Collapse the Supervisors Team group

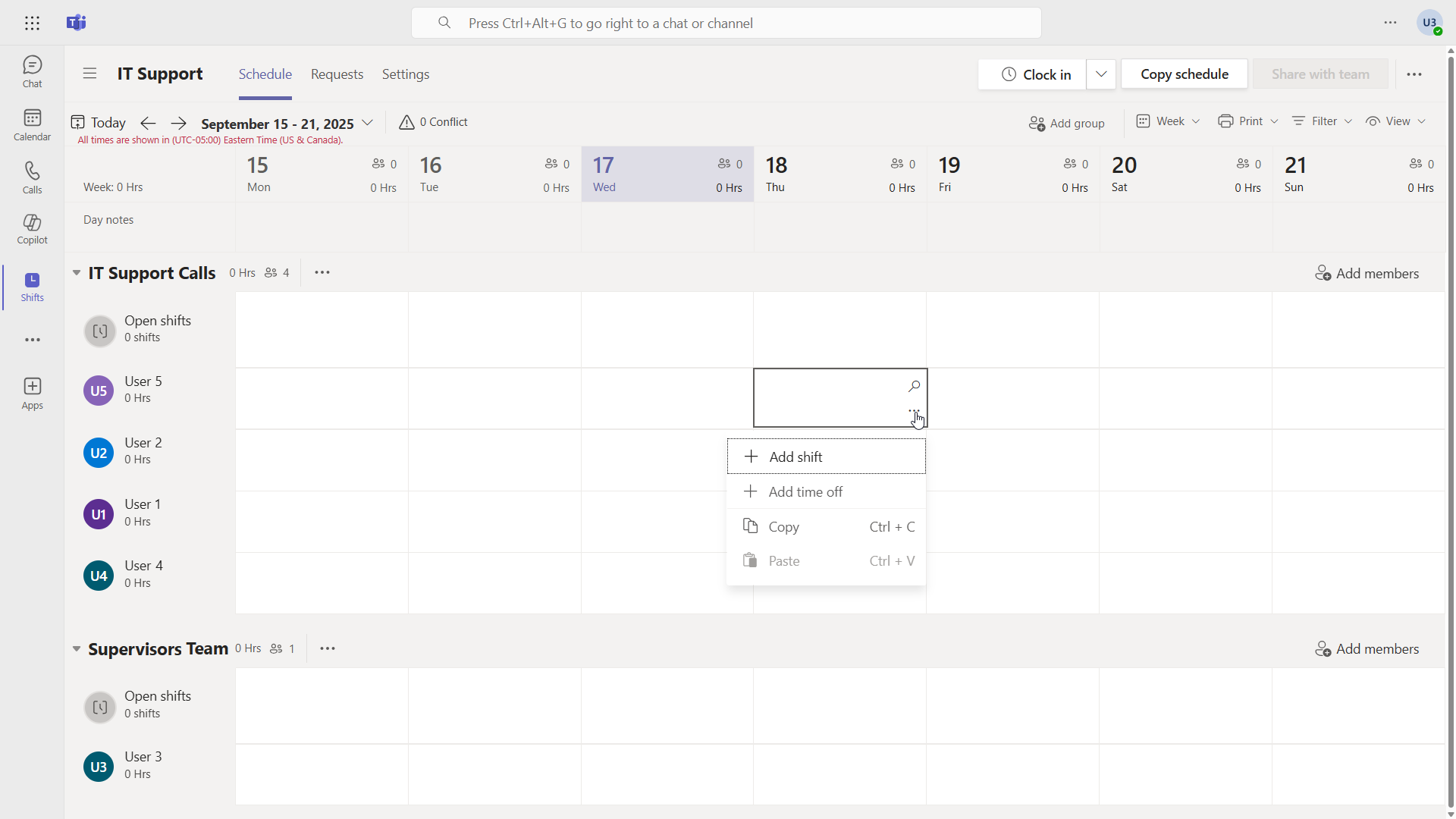pos(77,649)
